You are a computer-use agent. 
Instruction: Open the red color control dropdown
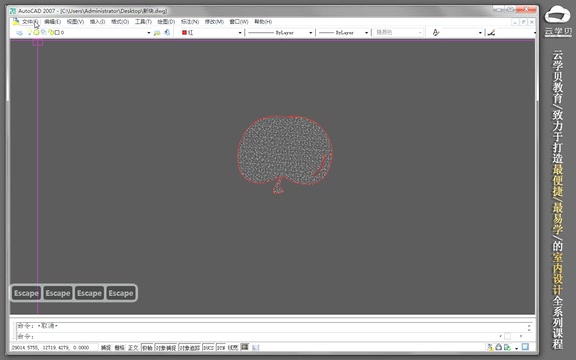point(240,33)
